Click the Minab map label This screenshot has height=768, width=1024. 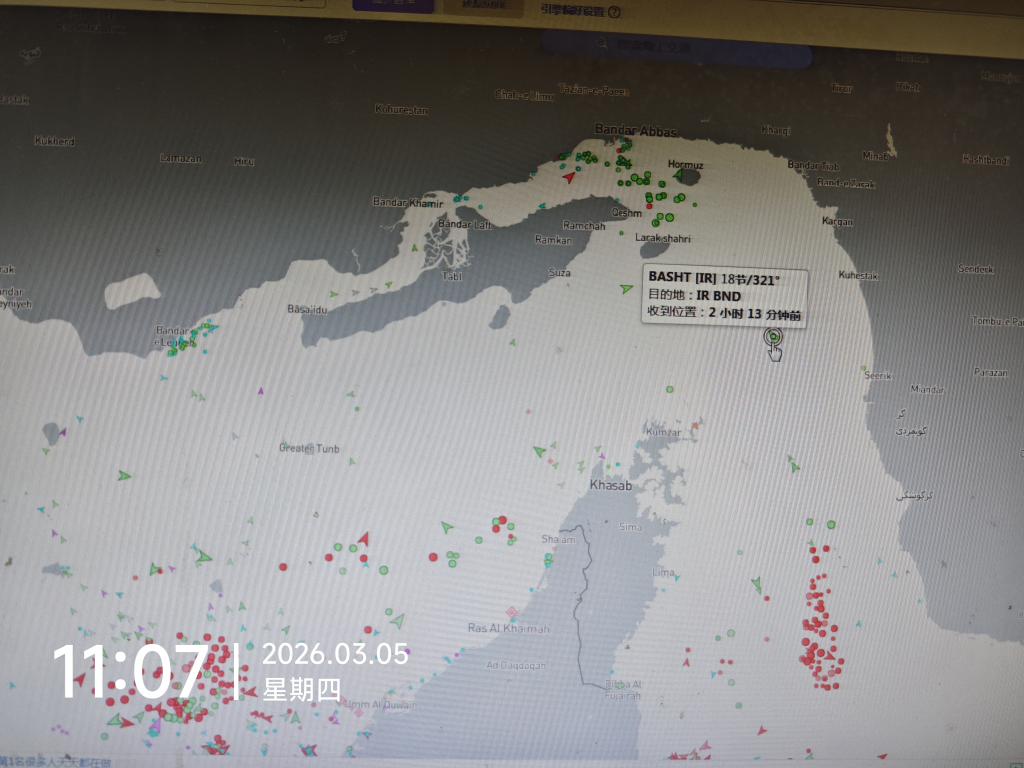875,155
